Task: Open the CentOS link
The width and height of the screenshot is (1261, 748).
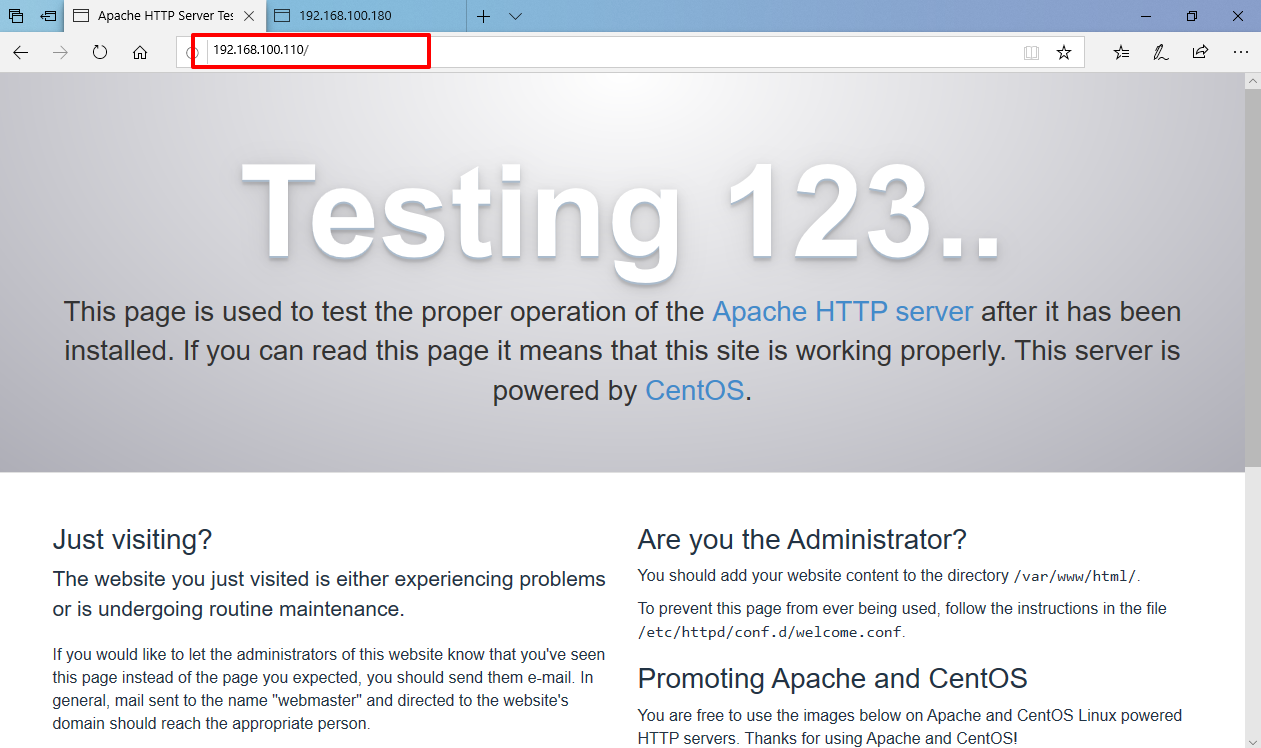Action: point(695,390)
